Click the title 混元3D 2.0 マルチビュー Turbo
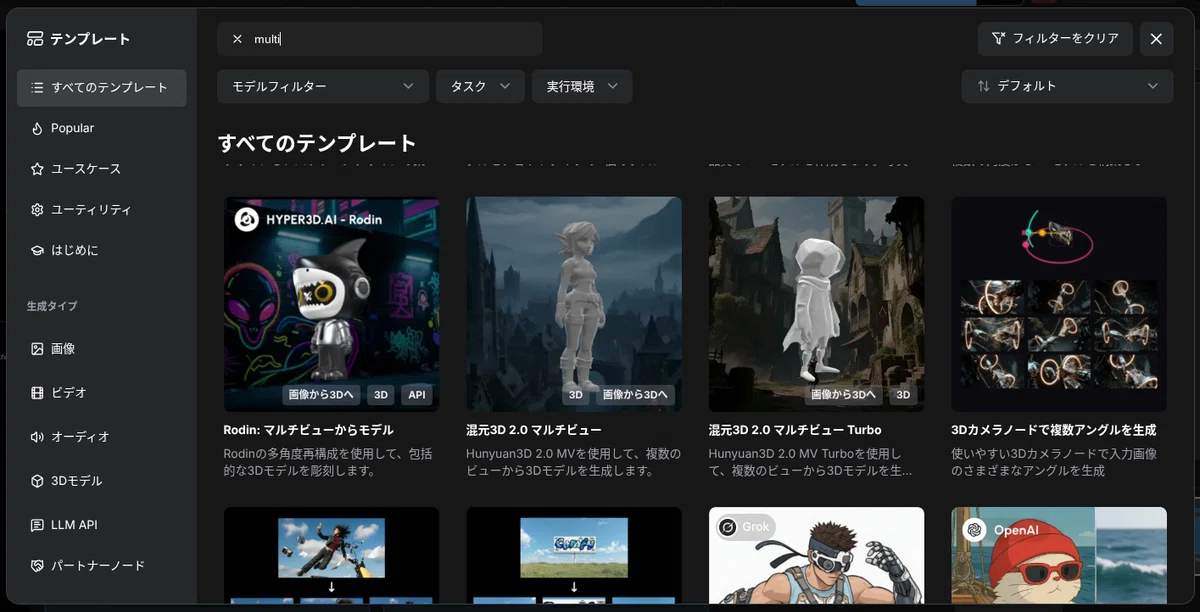This screenshot has width=1200, height=612. click(x=795, y=430)
